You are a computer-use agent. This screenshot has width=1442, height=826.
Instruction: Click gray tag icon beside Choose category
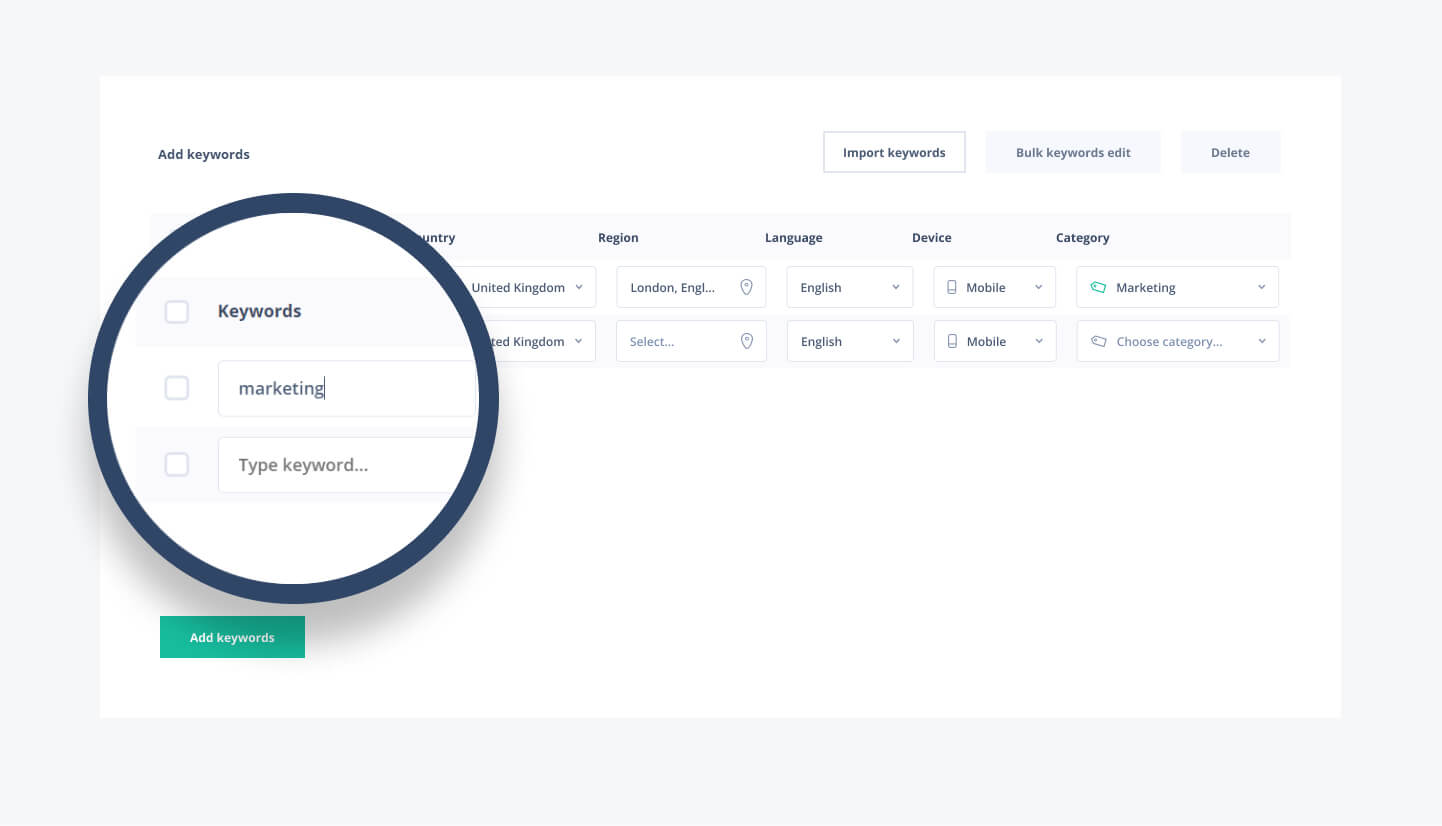point(1098,341)
